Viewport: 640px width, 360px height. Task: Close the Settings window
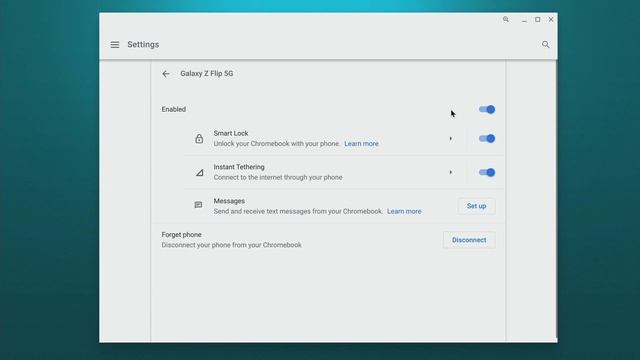[x=551, y=19]
